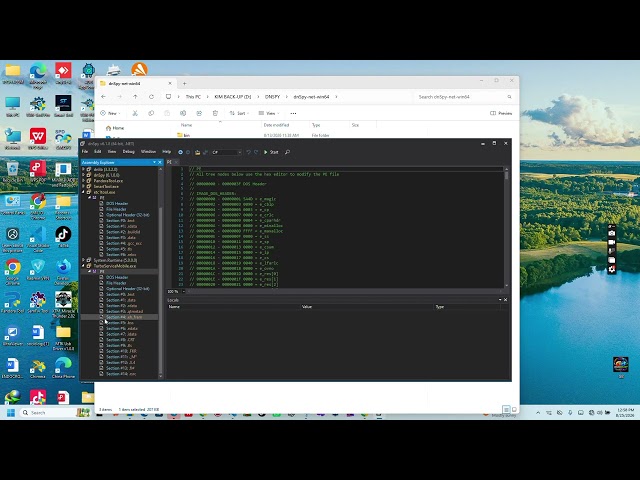Image resolution: width=640 pixels, height=480 pixels.
Task: Close the Locals panel
Action: 505,300
